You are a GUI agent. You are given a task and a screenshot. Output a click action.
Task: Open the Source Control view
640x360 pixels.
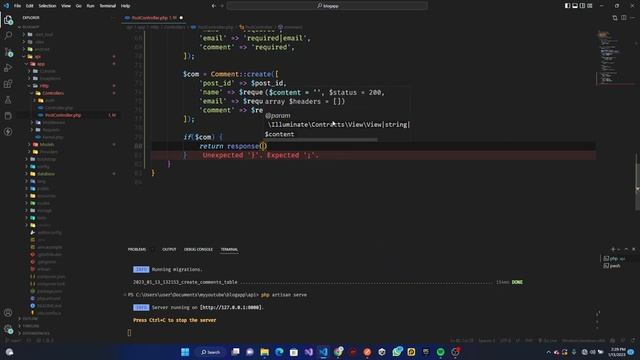[8, 52]
